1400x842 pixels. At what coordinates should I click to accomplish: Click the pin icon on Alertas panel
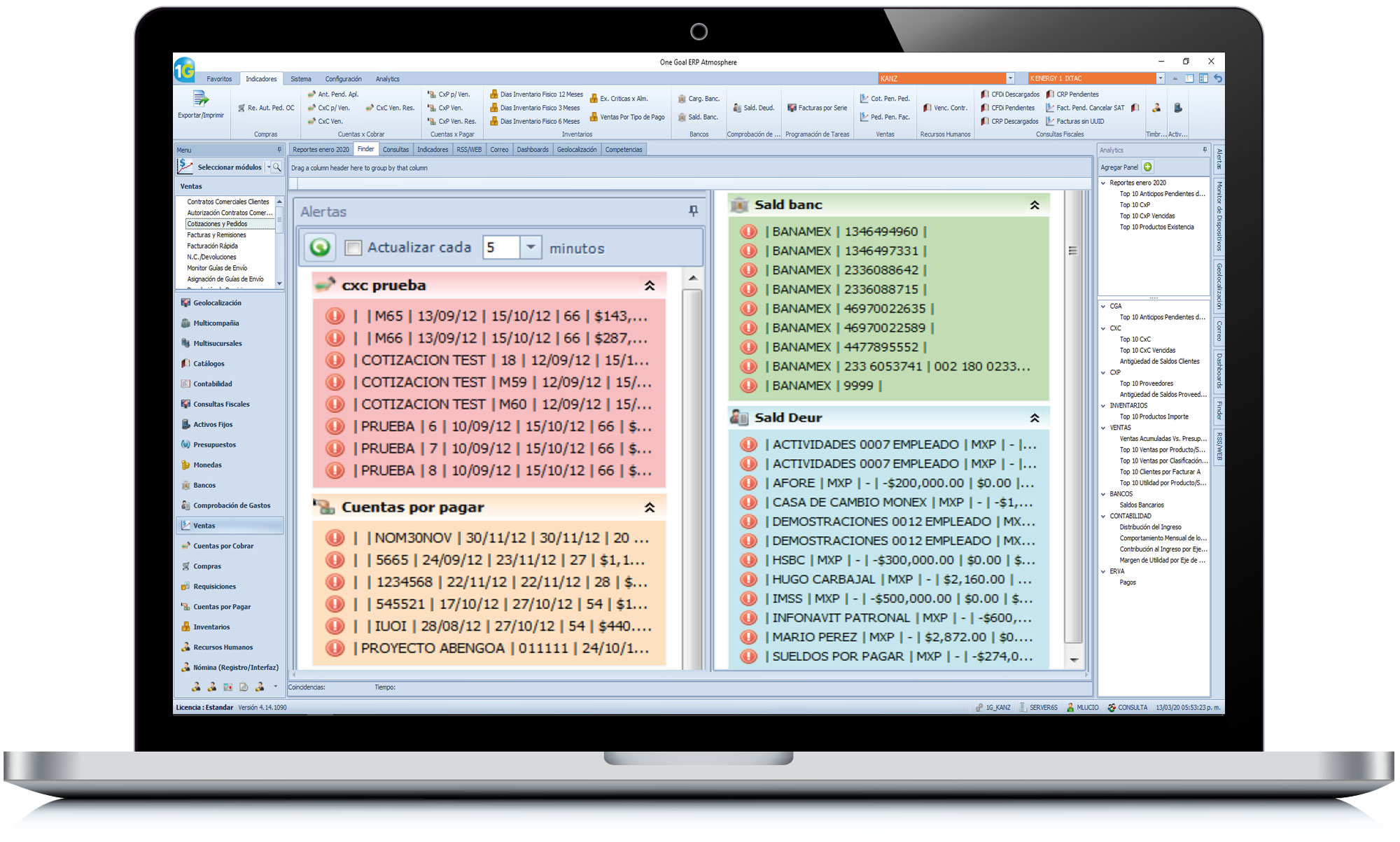(693, 211)
